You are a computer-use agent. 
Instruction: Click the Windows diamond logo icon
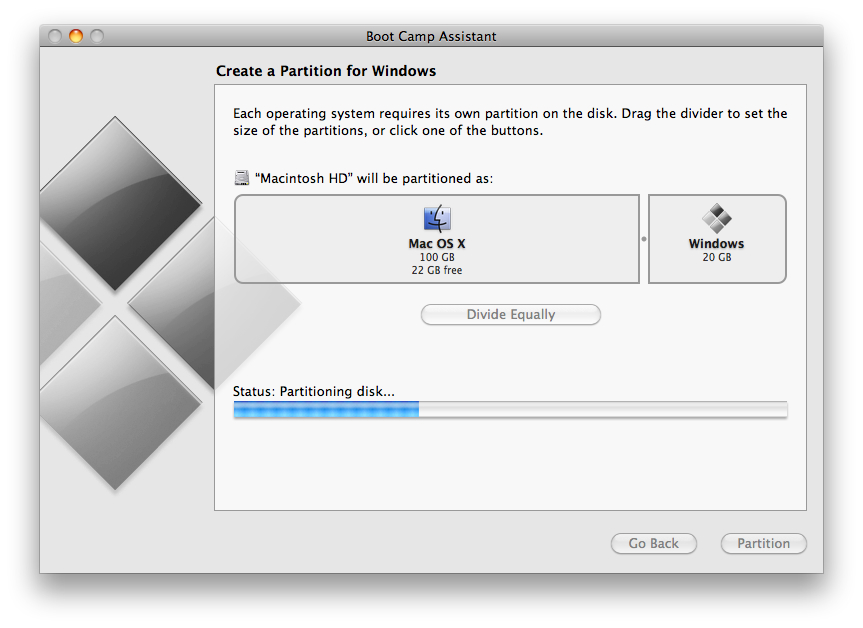(716, 219)
